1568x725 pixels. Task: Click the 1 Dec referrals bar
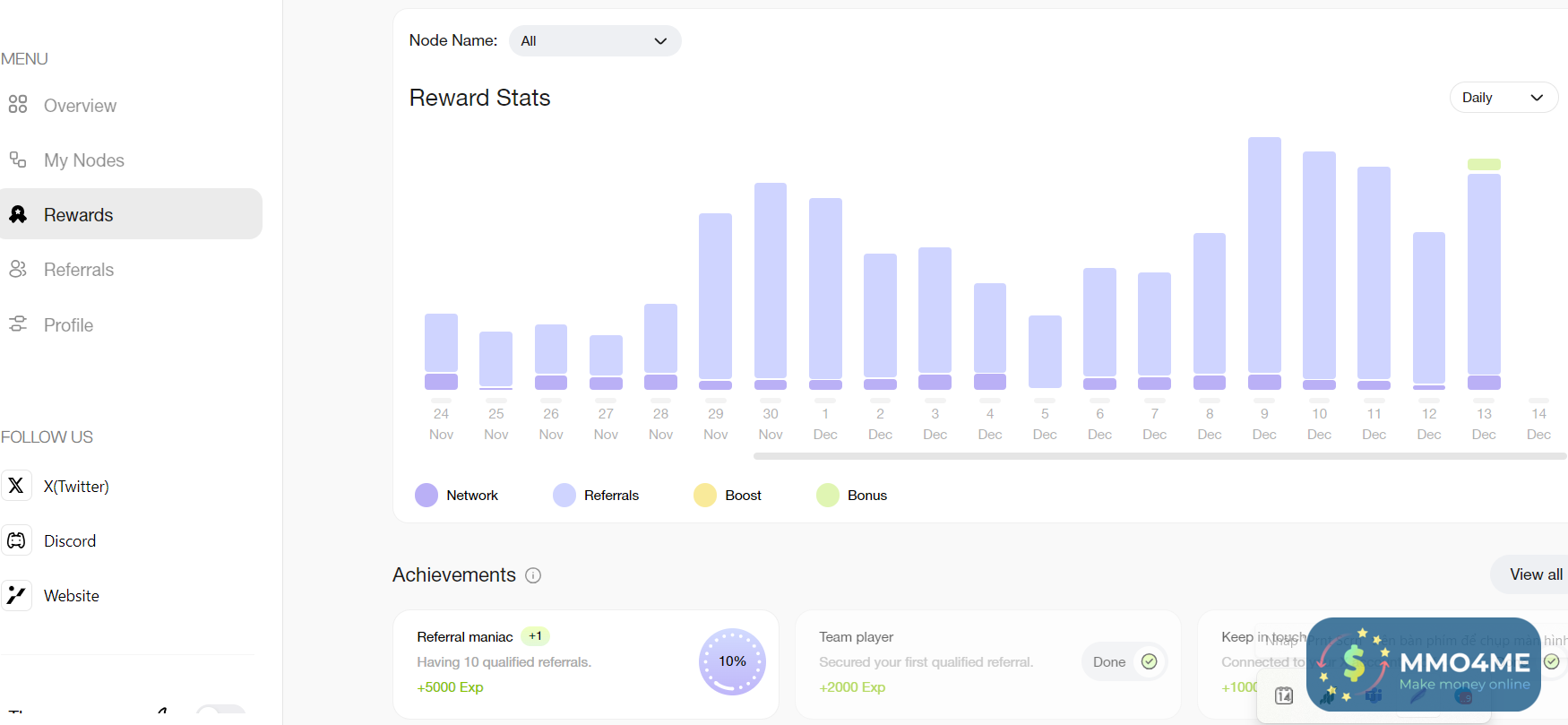pyautogui.click(x=825, y=288)
